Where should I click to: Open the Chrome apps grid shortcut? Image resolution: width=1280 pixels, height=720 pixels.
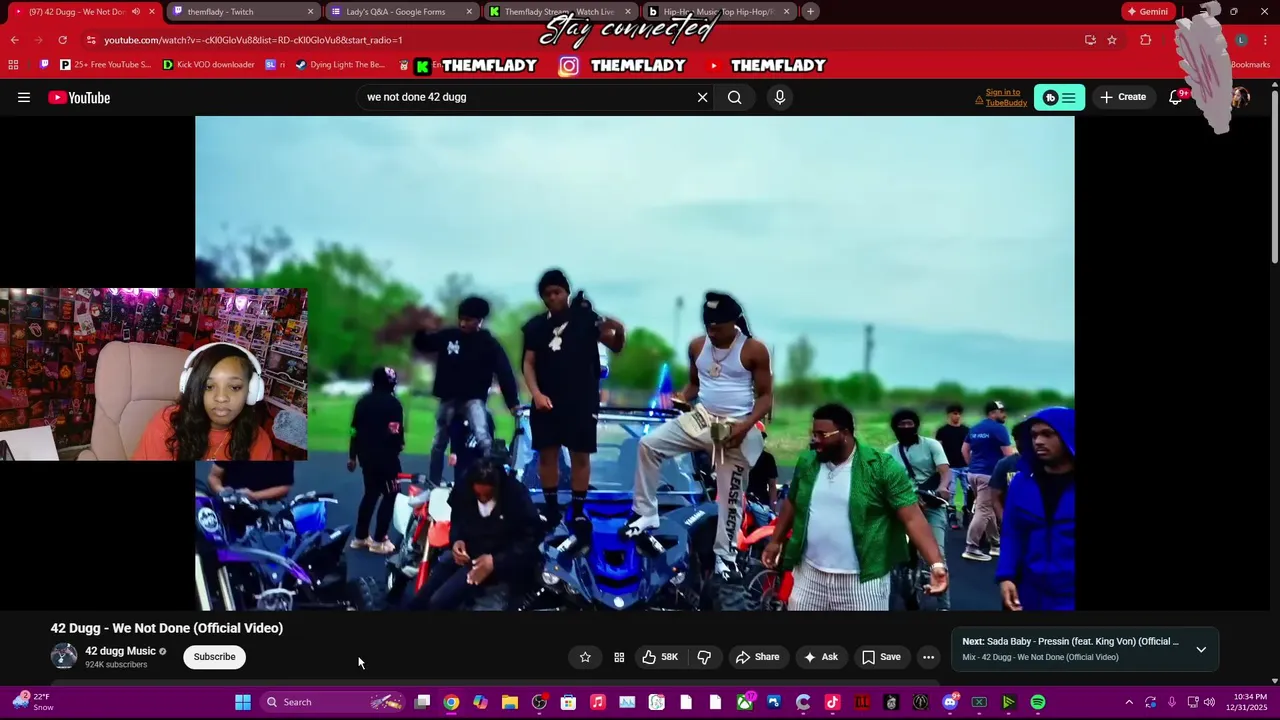coord(13,65)
